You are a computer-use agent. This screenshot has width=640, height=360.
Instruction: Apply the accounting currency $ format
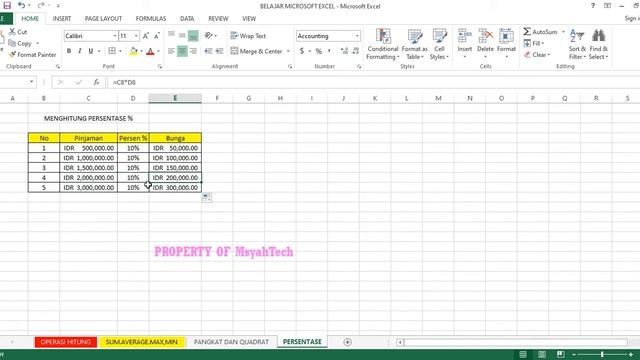coord(302,51)
